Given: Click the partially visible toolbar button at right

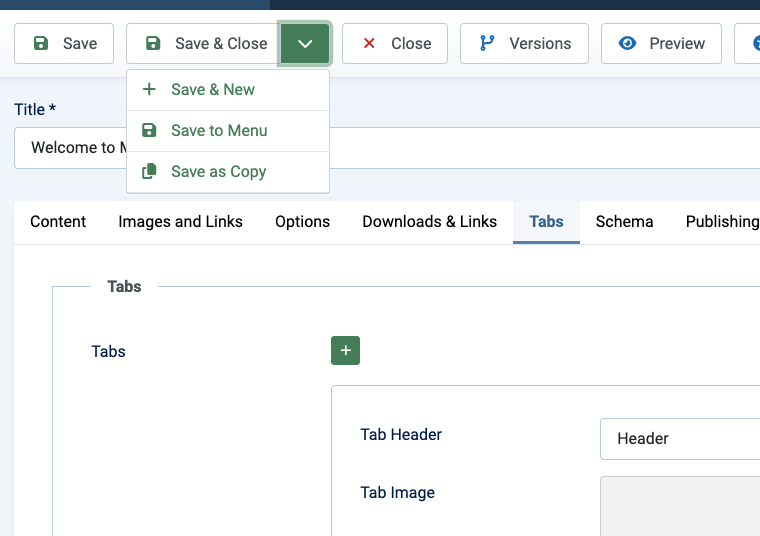Looking at the screenshot, I should pyautogui.click(x=748, y=44).
